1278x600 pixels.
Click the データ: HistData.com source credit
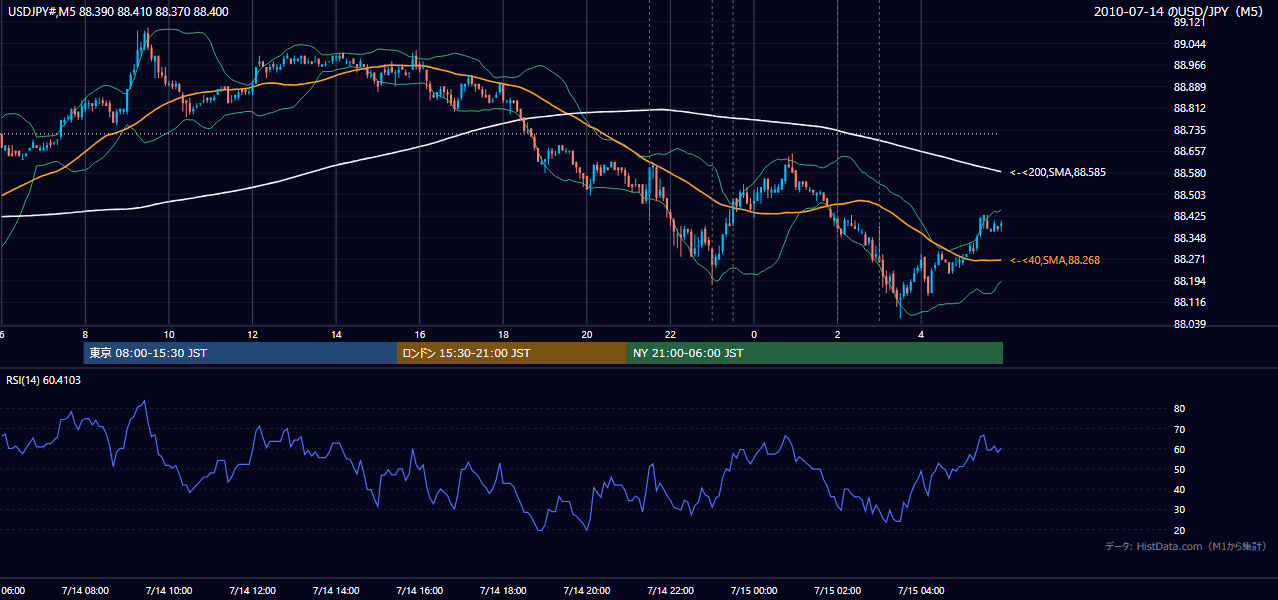(x=1186, y=547)
